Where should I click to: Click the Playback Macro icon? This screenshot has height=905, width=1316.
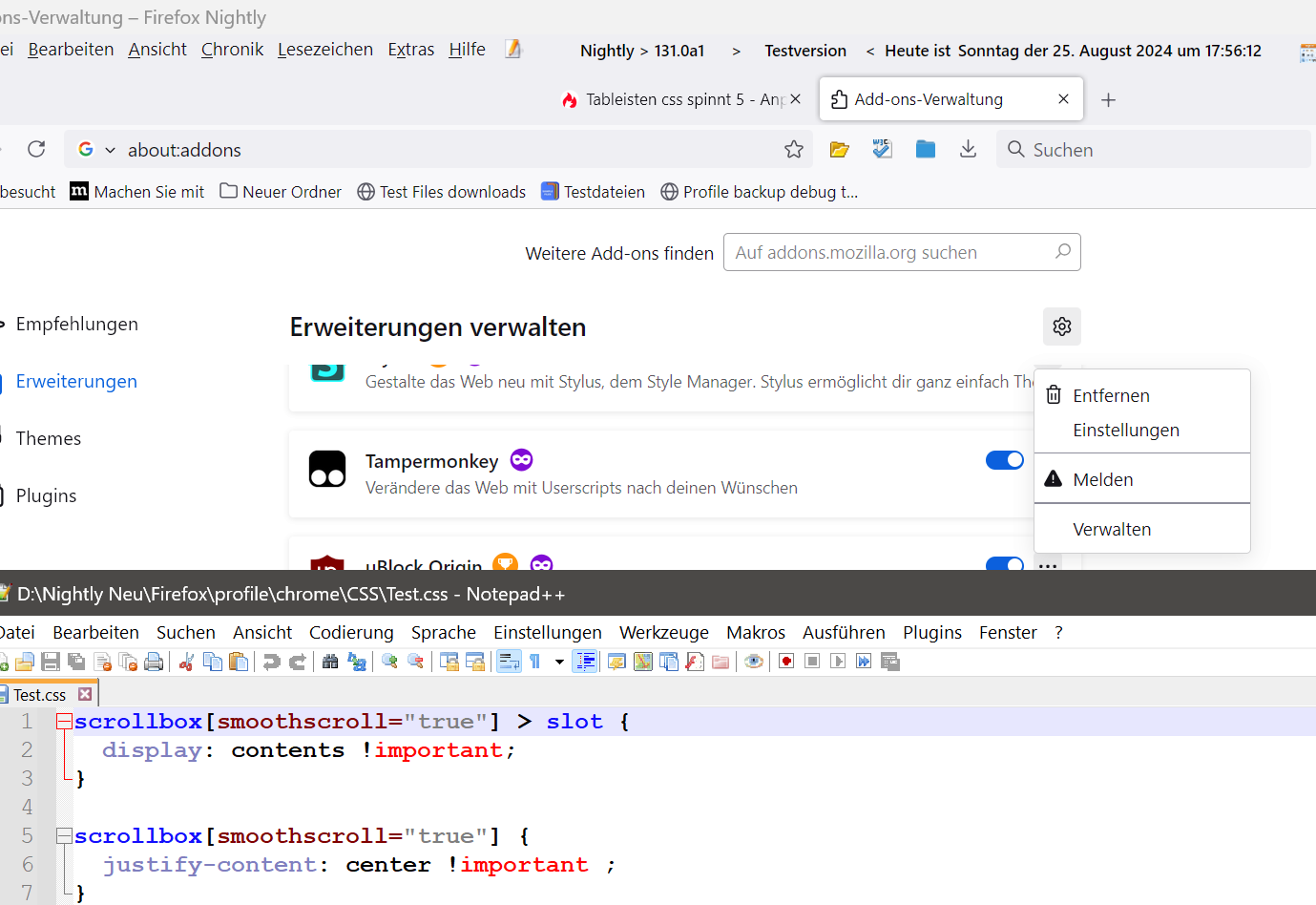[838, 662]
